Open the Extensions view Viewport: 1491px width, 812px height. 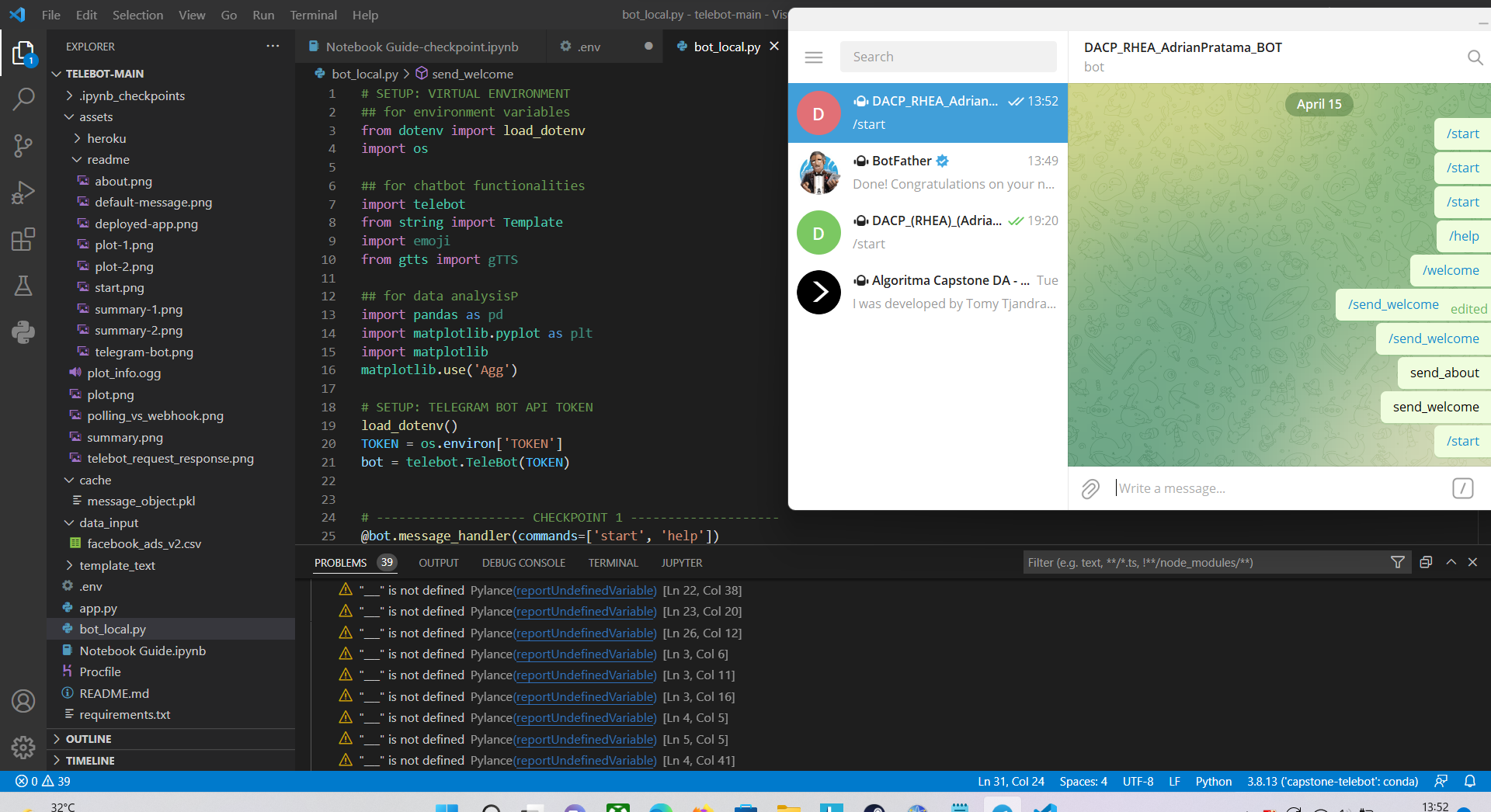23,239
